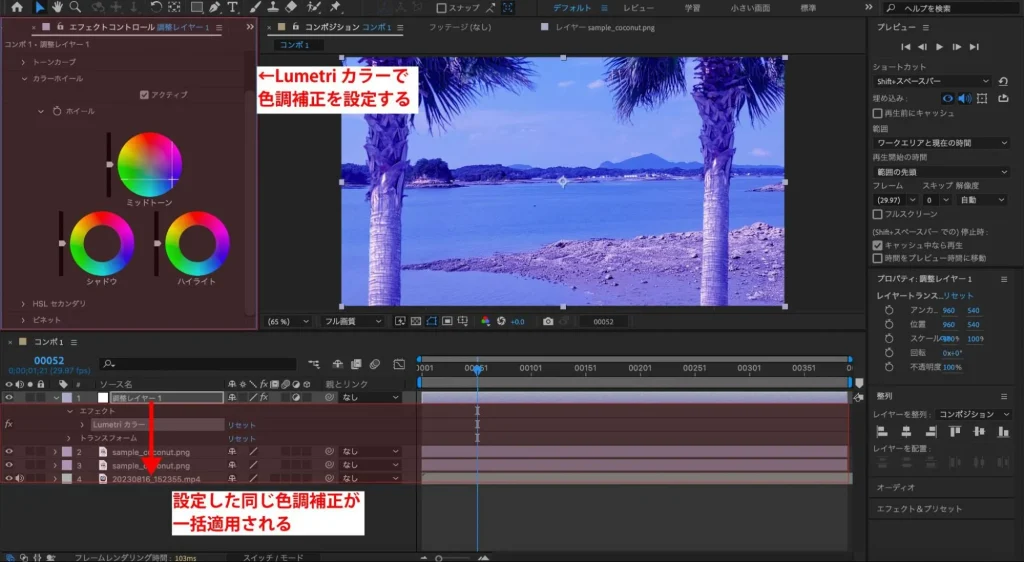Switch to the レビュー workspace
This screenshot has width=1024, height=562.
point(638,8)
